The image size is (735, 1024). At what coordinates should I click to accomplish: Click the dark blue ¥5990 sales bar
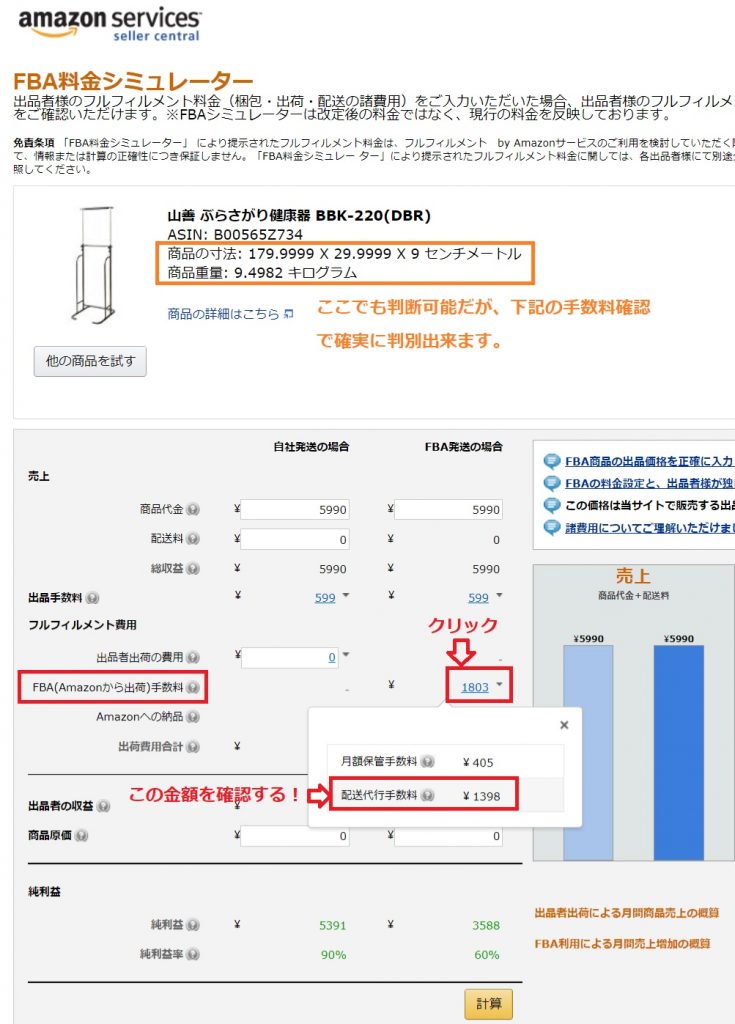pyautogui.click(x=679, y=752)
